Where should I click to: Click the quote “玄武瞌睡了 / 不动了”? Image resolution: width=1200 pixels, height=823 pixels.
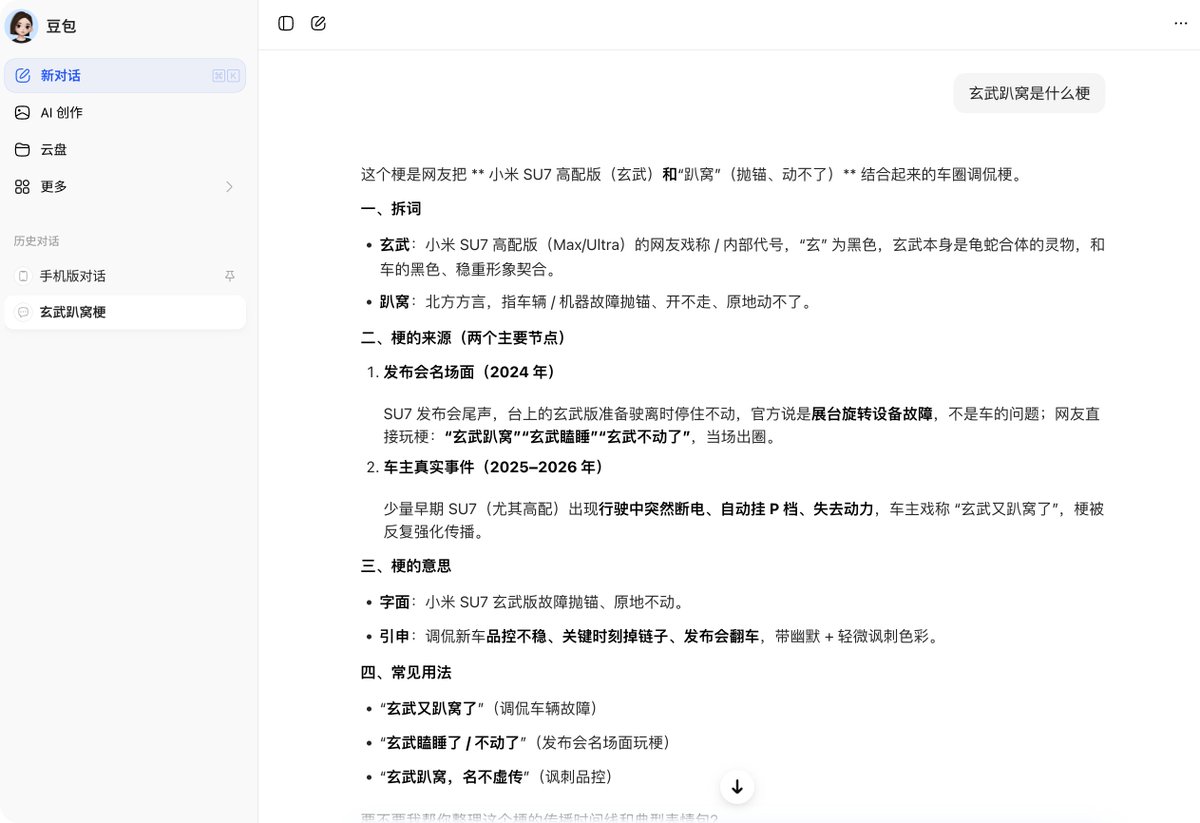click(453, 742)
